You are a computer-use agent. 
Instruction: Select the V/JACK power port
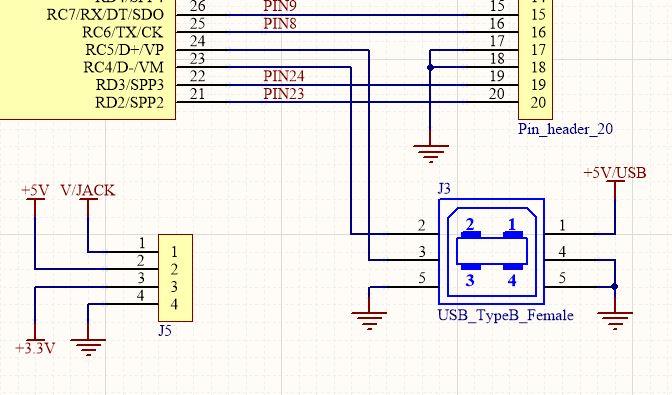(x=88, y=191)
